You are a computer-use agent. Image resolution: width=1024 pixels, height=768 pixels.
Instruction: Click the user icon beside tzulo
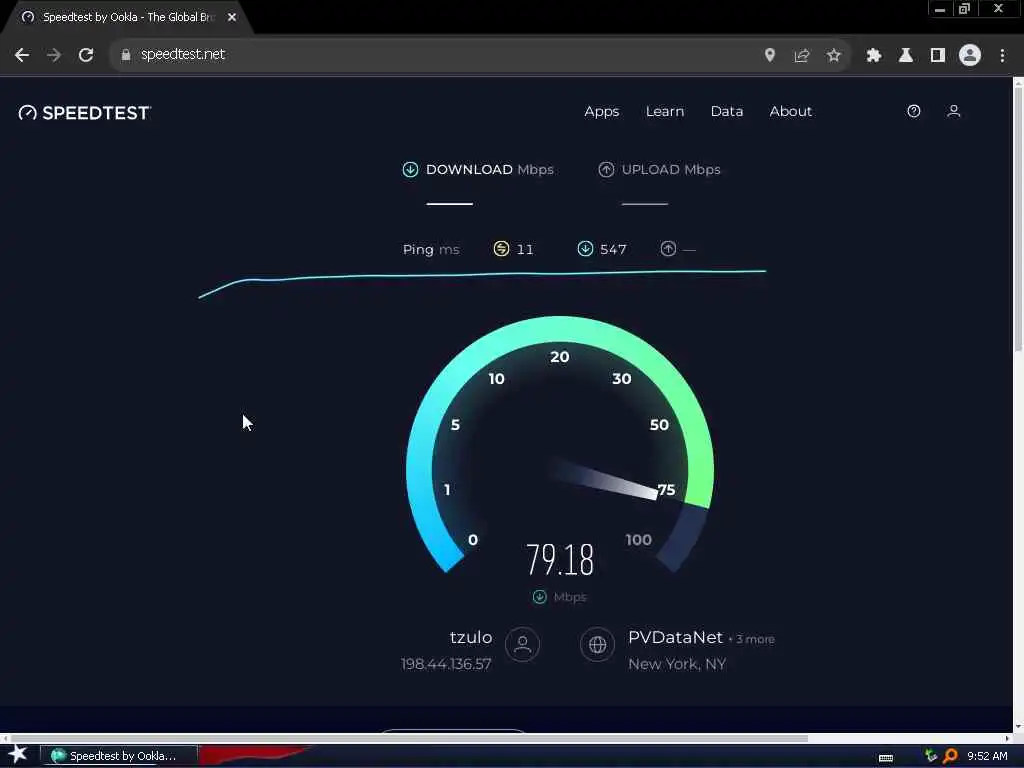click(x=522, y=645)
